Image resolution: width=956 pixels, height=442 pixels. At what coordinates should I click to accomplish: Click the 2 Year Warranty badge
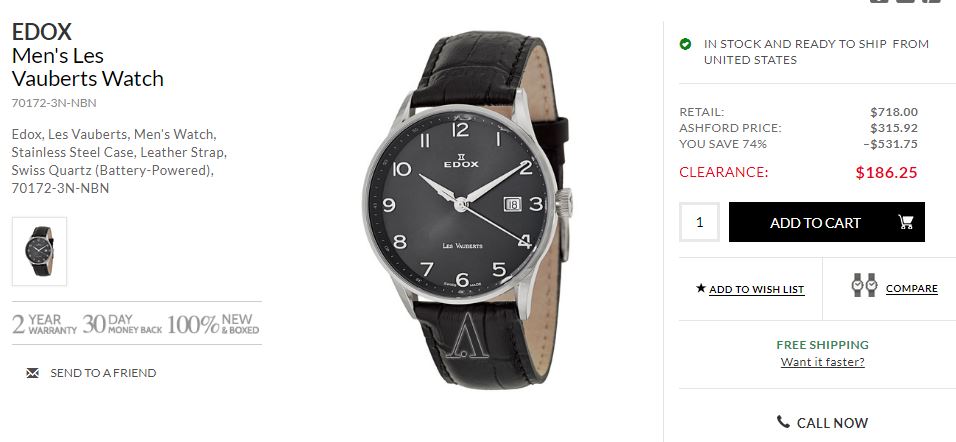click(44, 324)
